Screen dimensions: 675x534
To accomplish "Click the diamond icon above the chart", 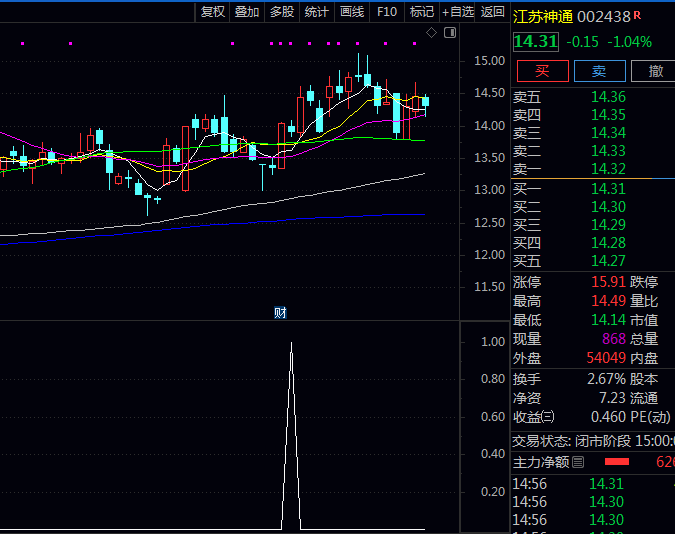I will click(x=431, y=33).
